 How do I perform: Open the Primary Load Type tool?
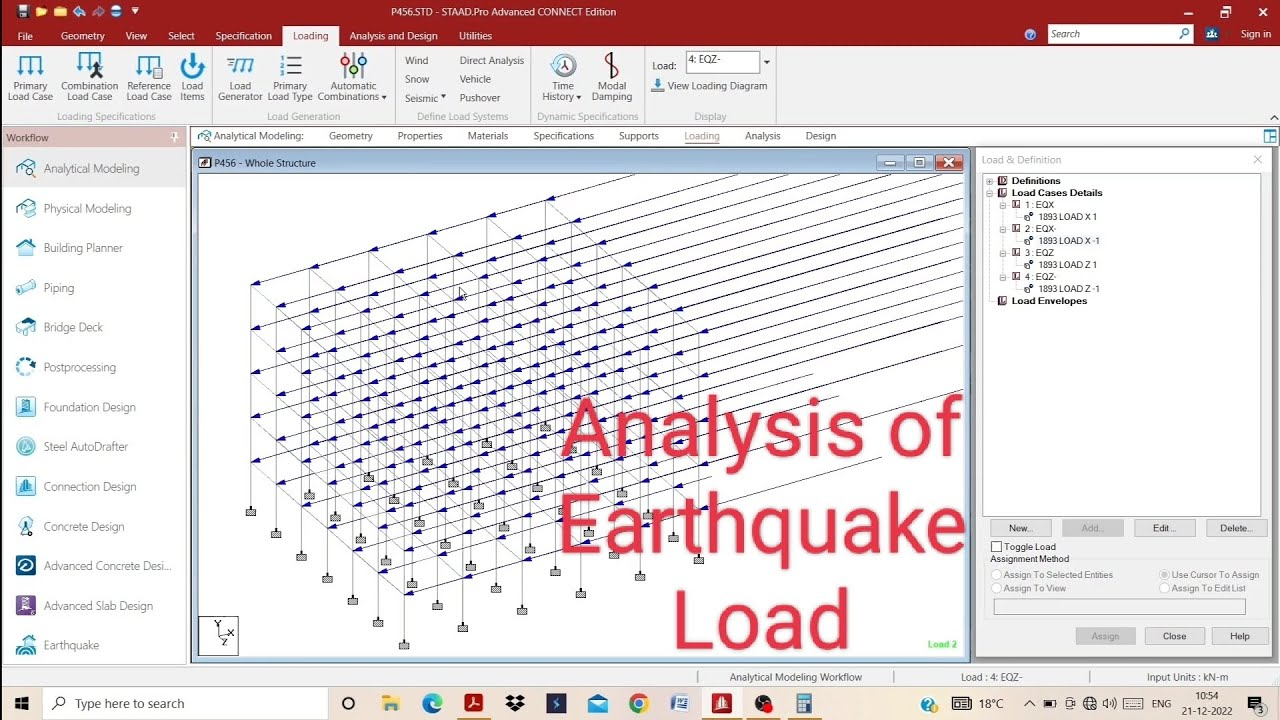[x=290, y=77]
